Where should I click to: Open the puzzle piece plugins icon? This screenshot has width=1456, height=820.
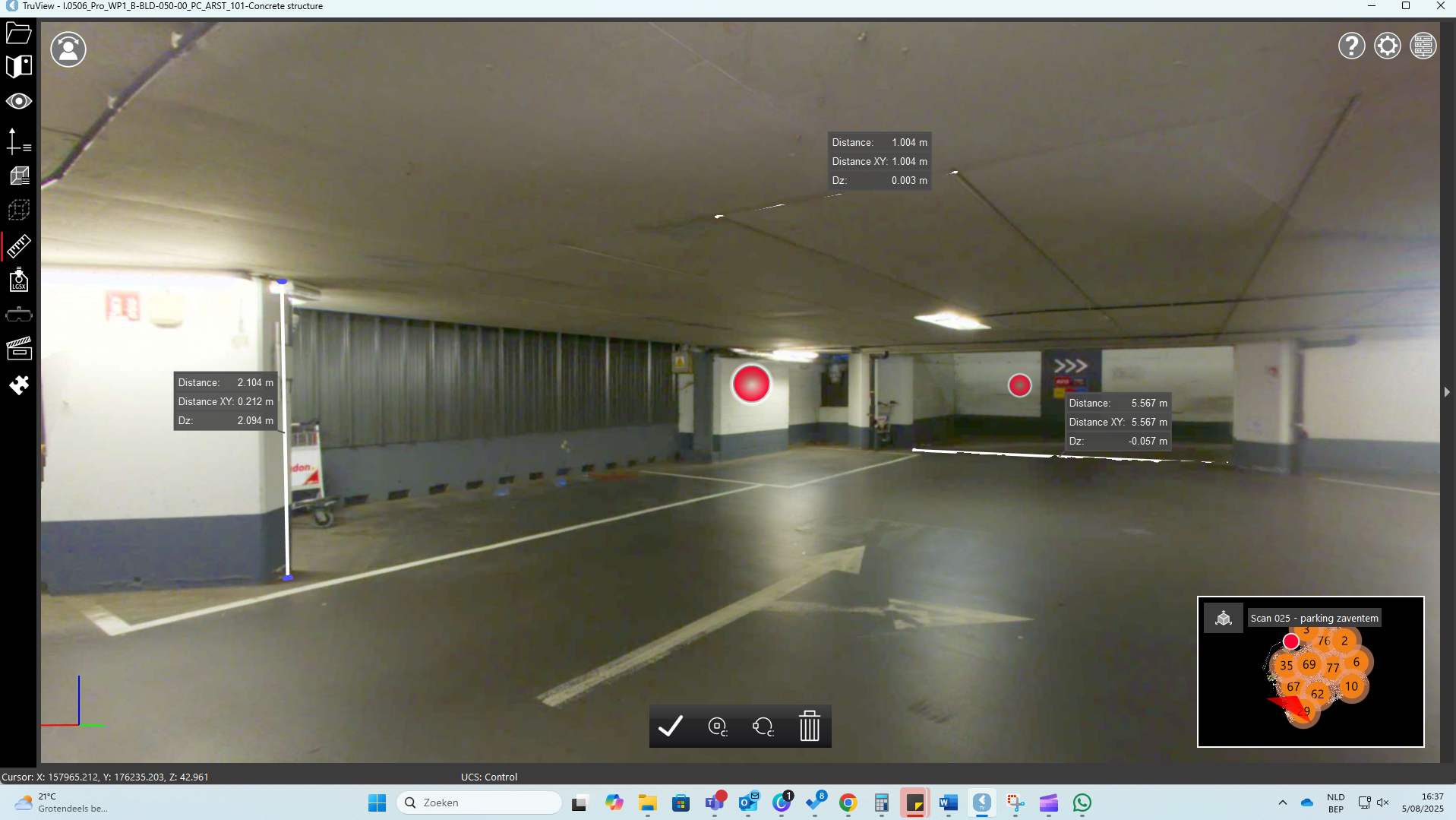(x=18, y=385)
